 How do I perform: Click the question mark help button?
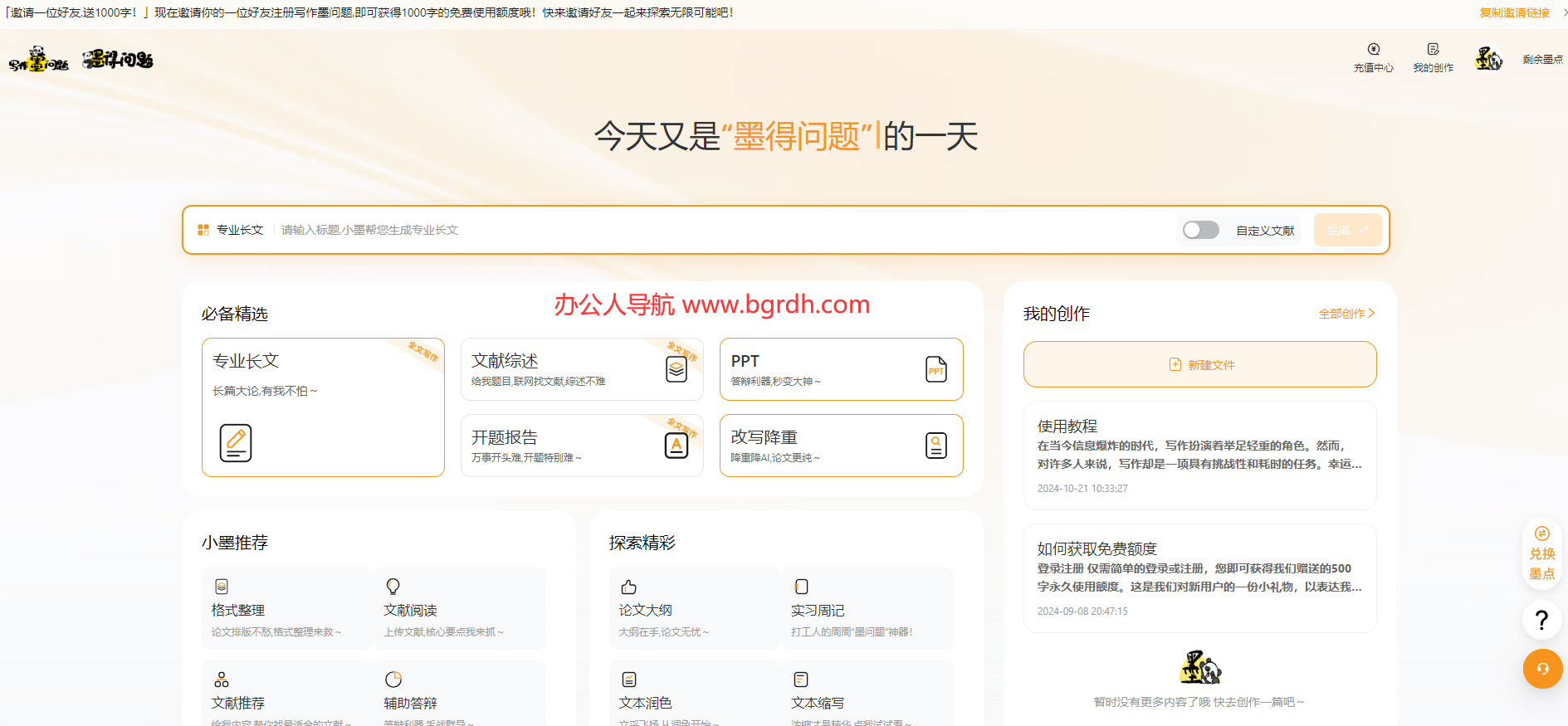coord(1542,620)
